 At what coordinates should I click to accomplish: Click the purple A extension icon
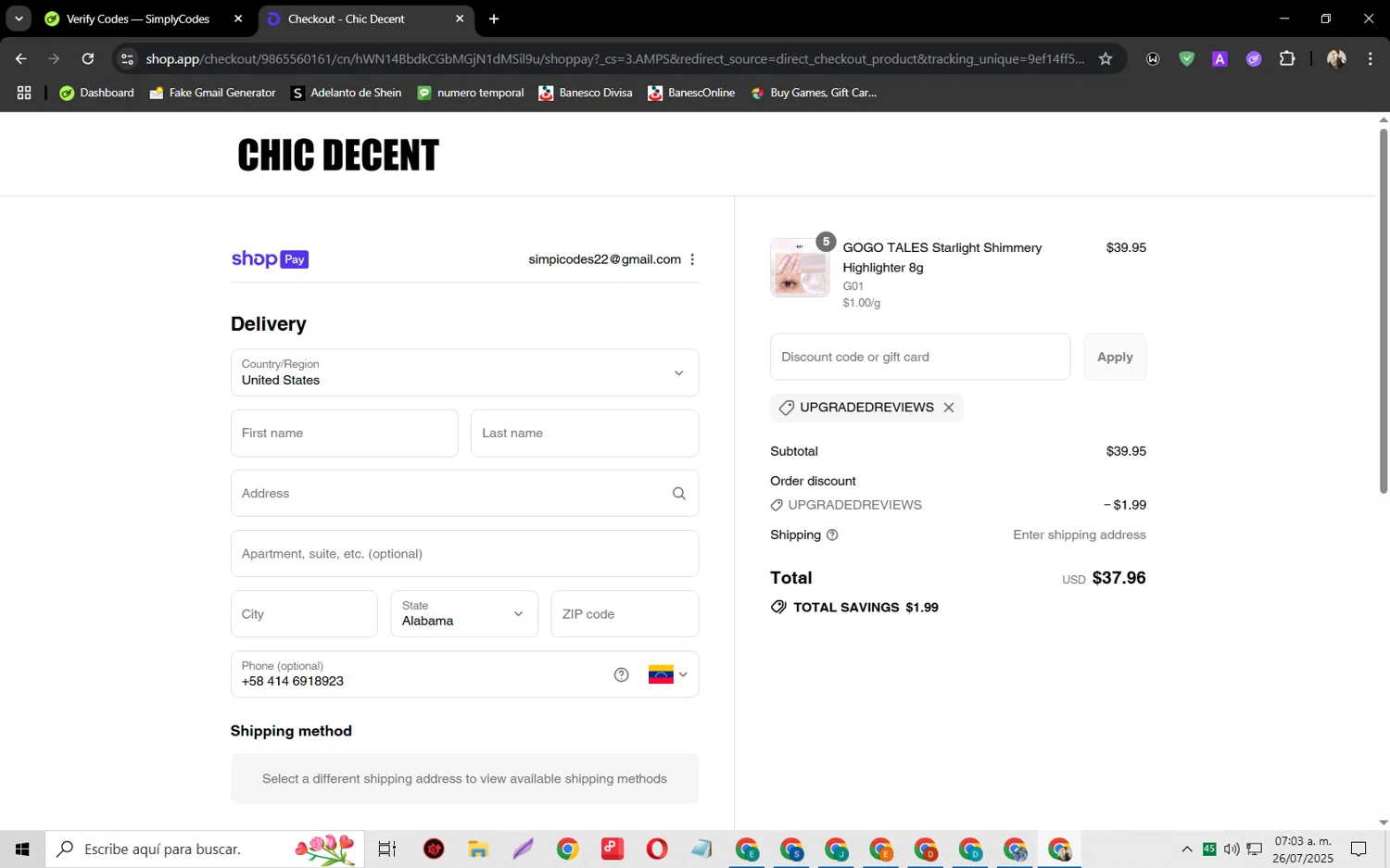pos(1219,58)
